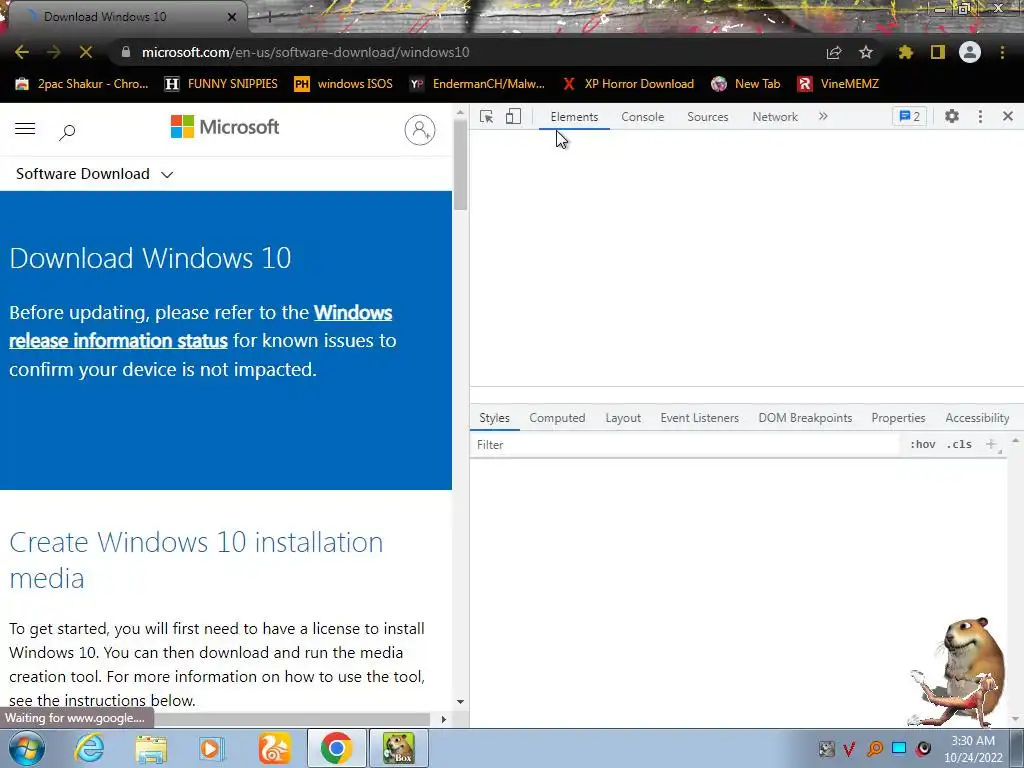The height and width of the screenshot is (768, 1024).
Task: Open the New Tab bookmark
Action: click(x=746, y=84)
